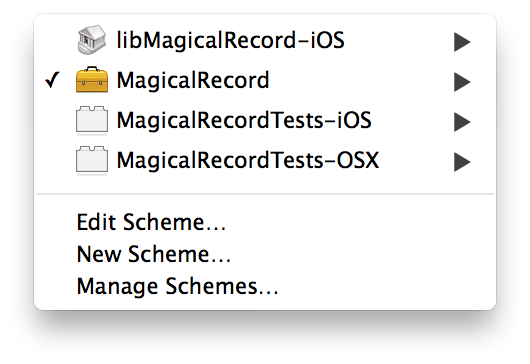
Task: Click the white brick icon for MagicalRecordTests-iOS
Action: pos(92,120)
